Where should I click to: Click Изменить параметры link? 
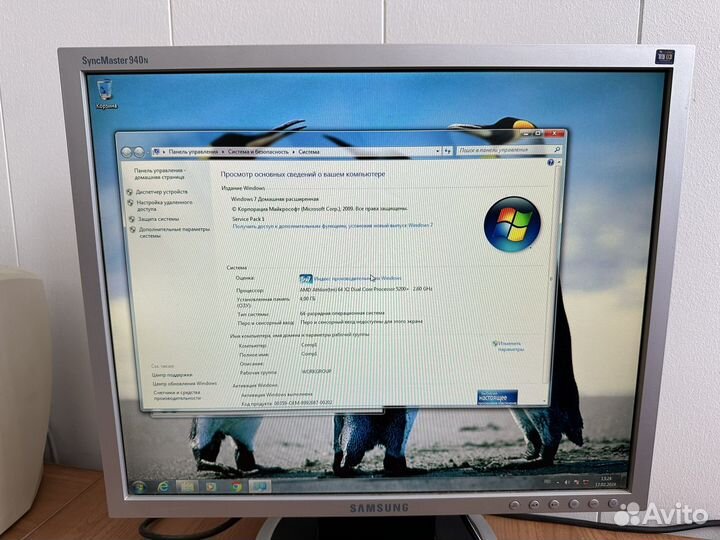coord(510,346)
